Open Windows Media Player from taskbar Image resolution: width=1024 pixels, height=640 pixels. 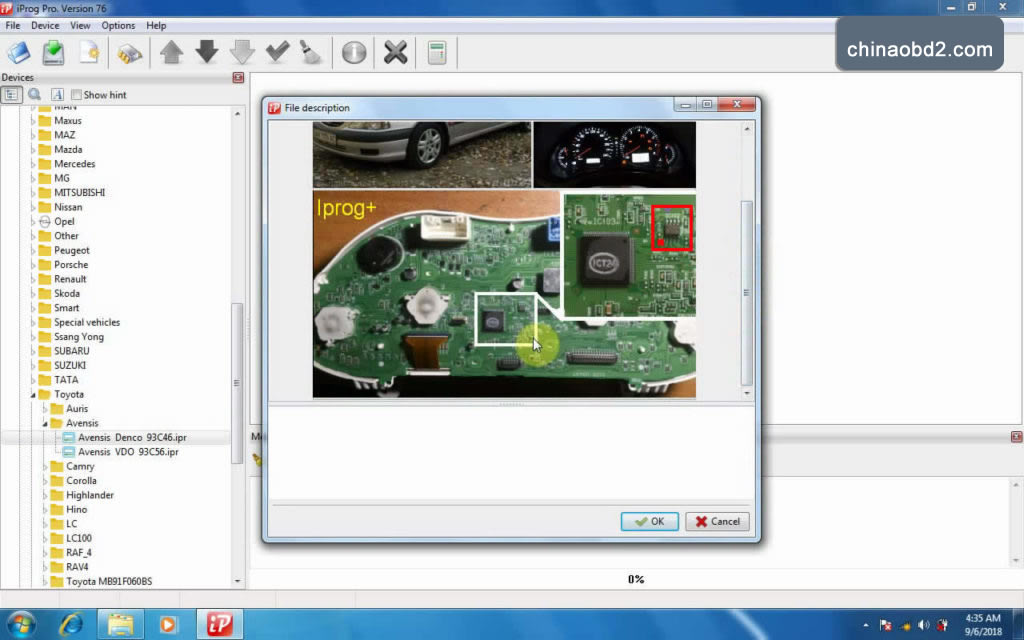tap(168, 625)
